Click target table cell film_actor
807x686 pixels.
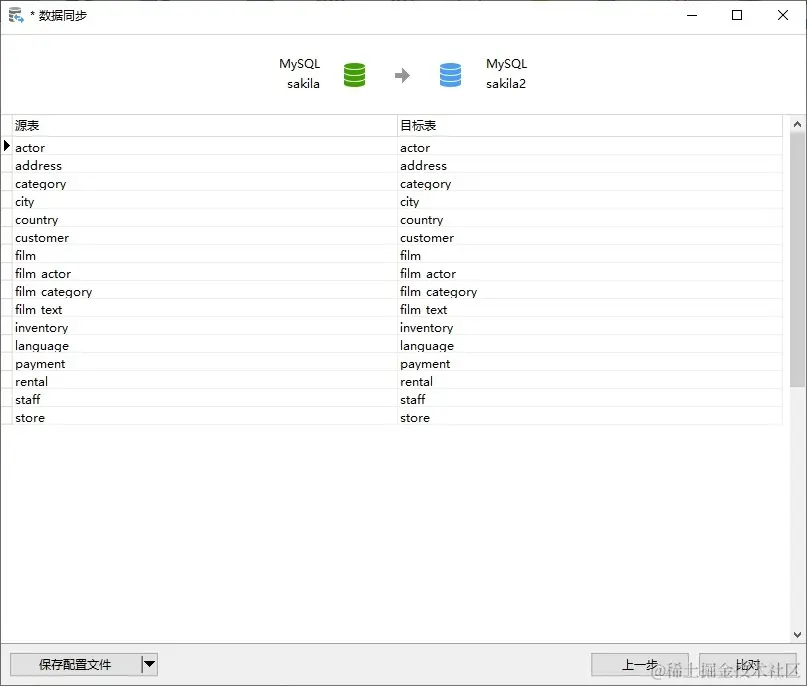[x=590, y=272]
